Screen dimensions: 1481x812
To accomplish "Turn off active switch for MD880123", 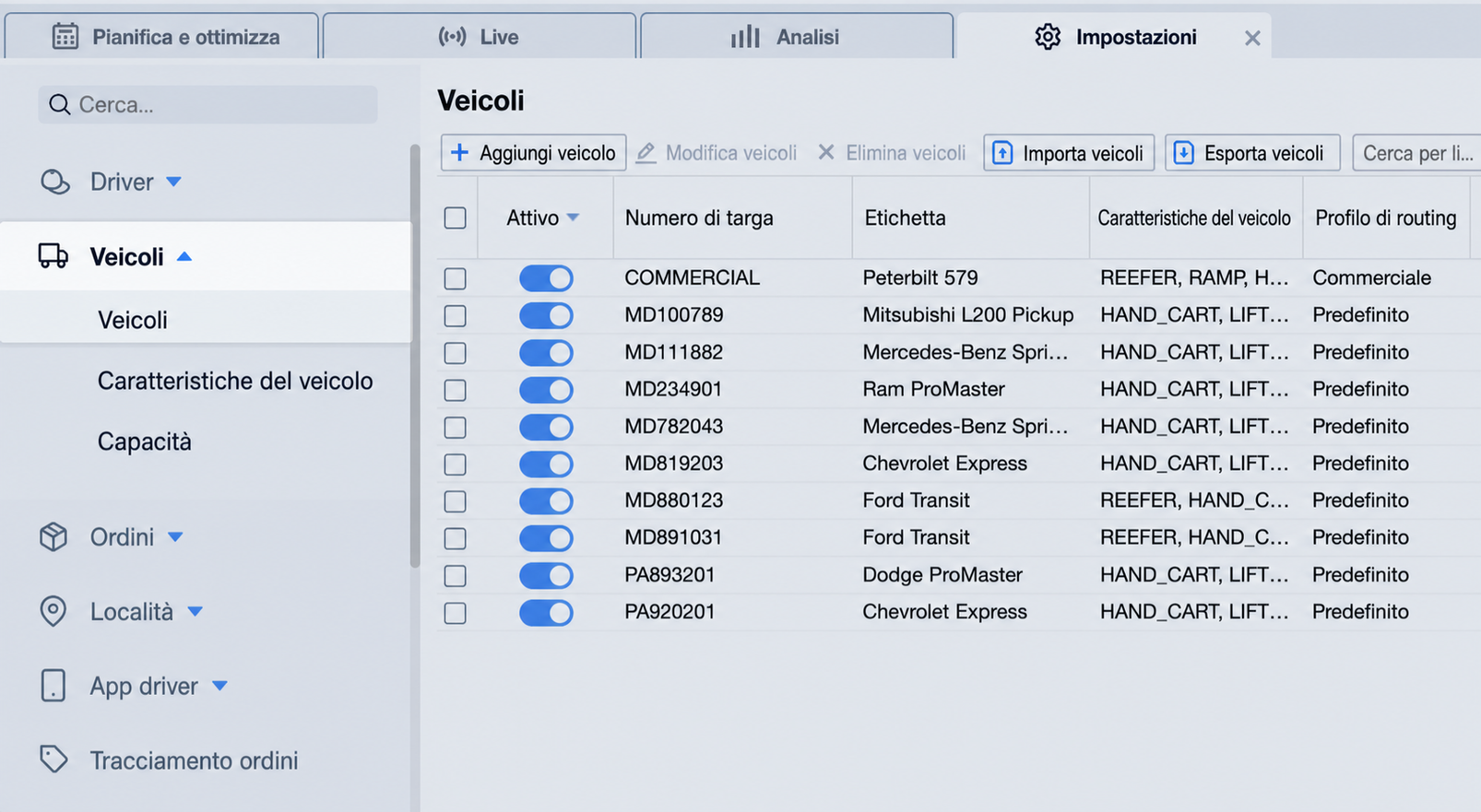I will tap(546, 500).
